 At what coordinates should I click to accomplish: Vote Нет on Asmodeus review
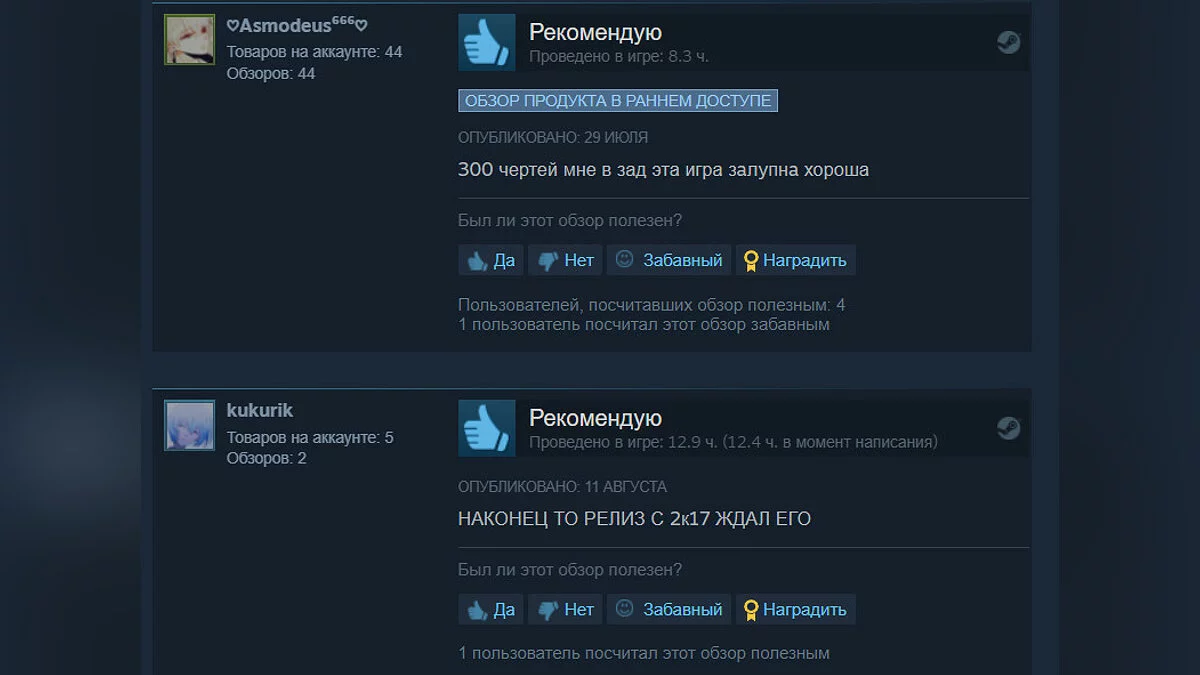coord(565,260)
